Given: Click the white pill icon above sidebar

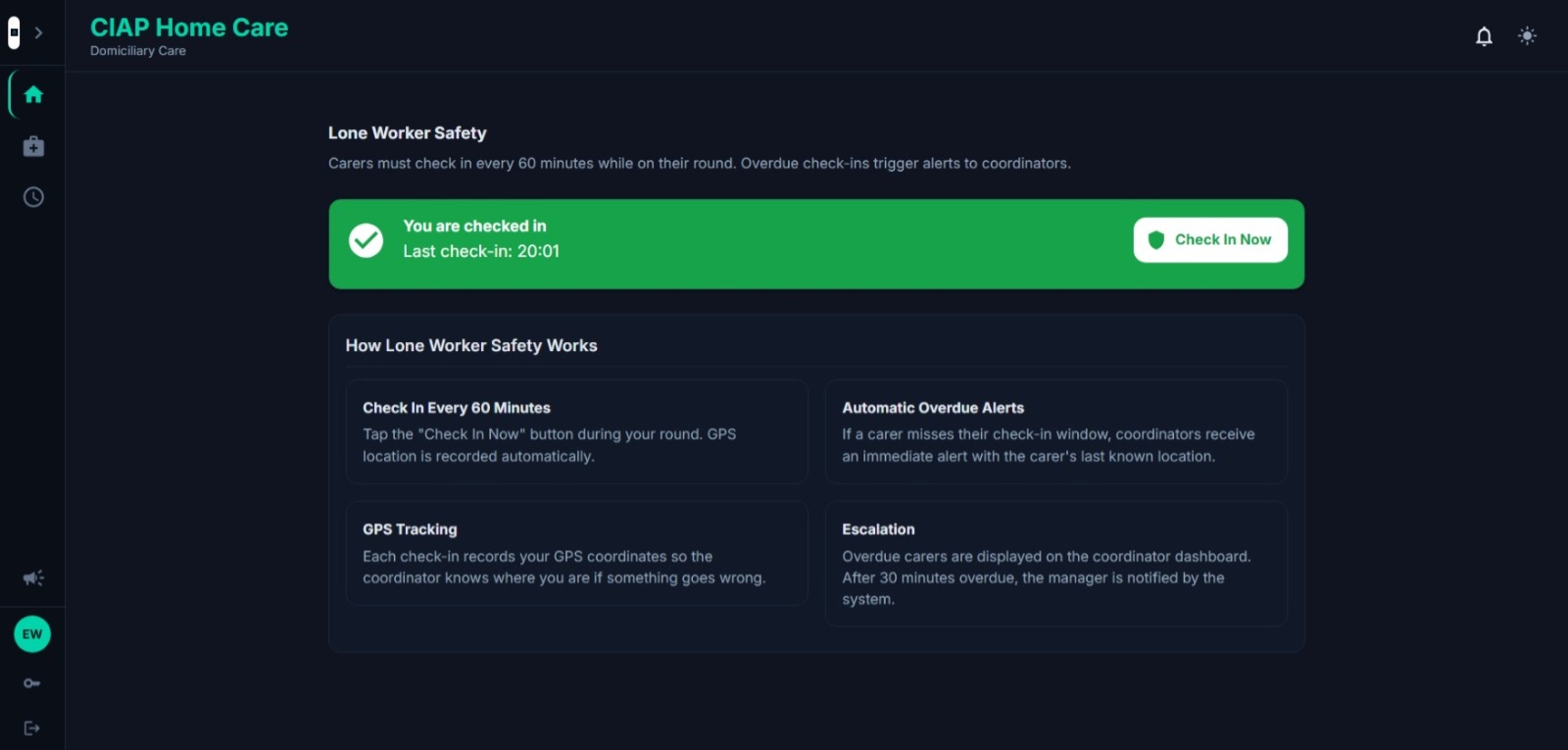Looking at the screenshot, I should click(x=14, y=32).
